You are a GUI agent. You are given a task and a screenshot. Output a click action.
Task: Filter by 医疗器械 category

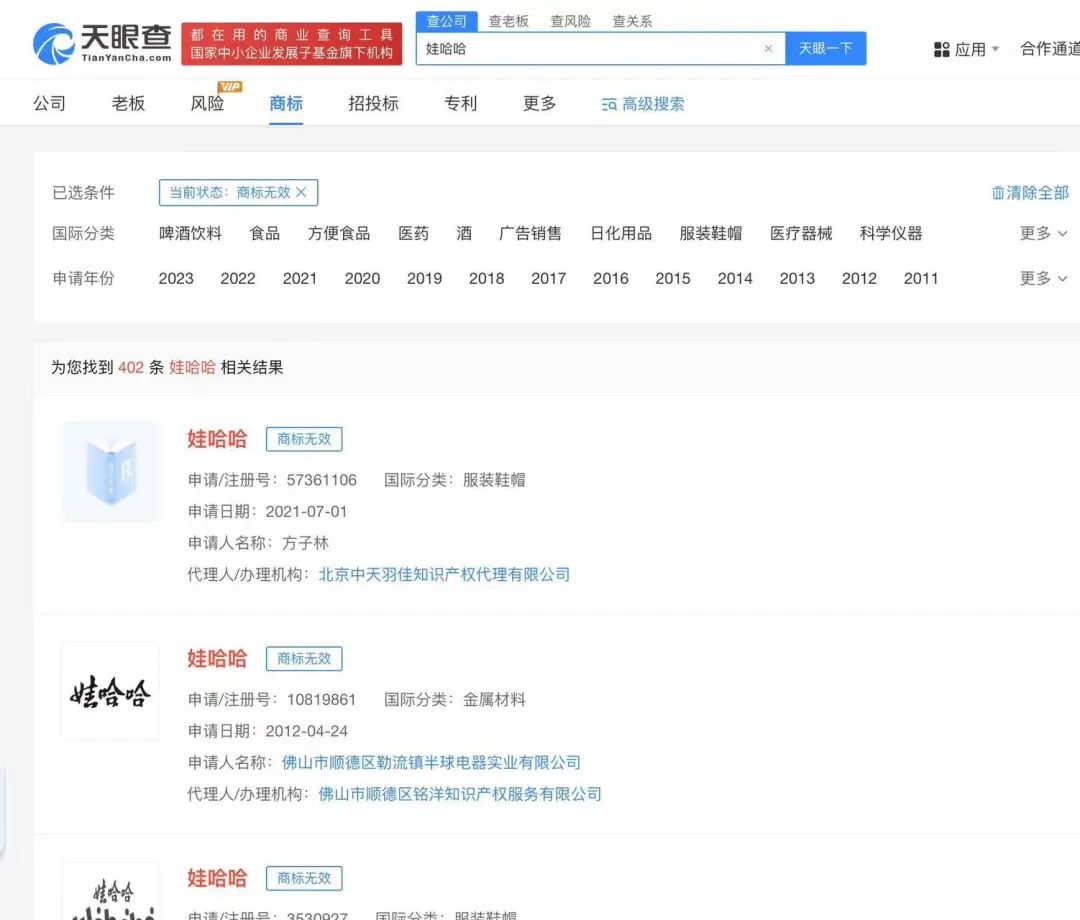coord(801,233)
